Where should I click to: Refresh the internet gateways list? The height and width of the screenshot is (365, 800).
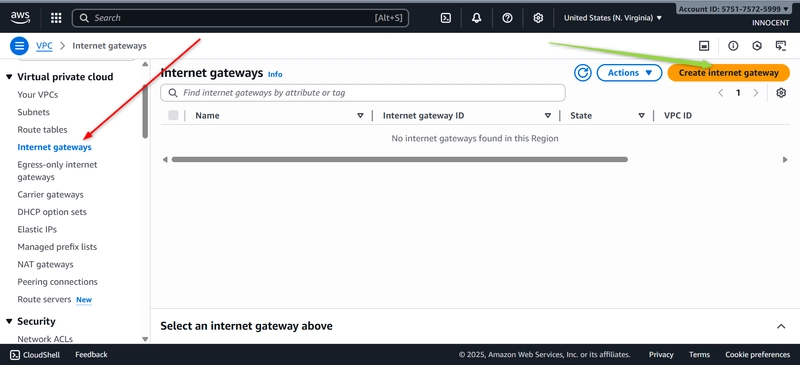582,73
